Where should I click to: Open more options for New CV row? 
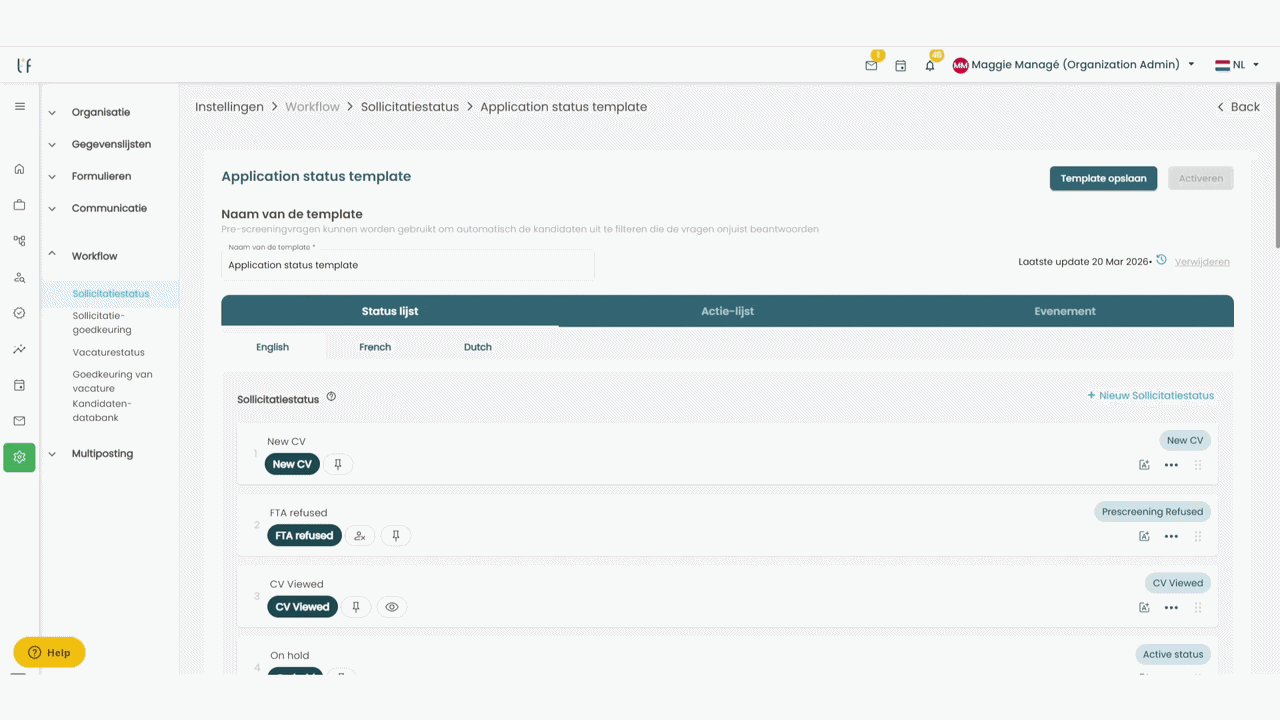click(x=1171, y=465)
